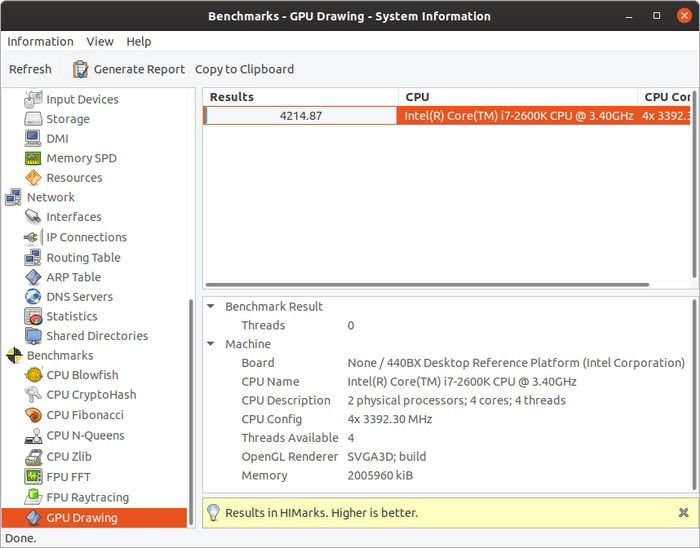Click the results table horizontal scrollbar
Image resolution: width=700 pixels, height=548 pixels.
click(426, 285)
